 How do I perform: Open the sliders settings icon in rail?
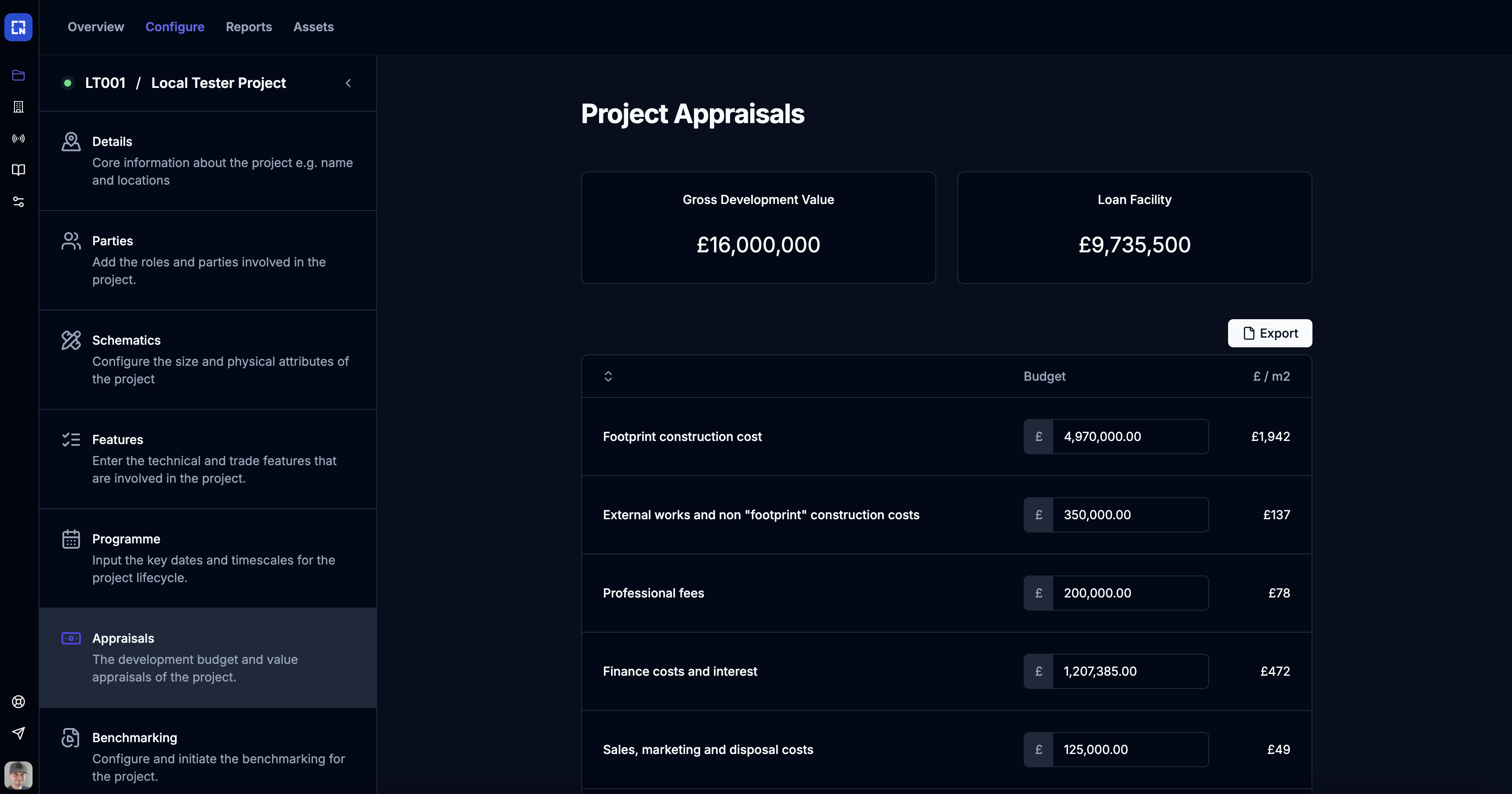click(x=18, y=202)
